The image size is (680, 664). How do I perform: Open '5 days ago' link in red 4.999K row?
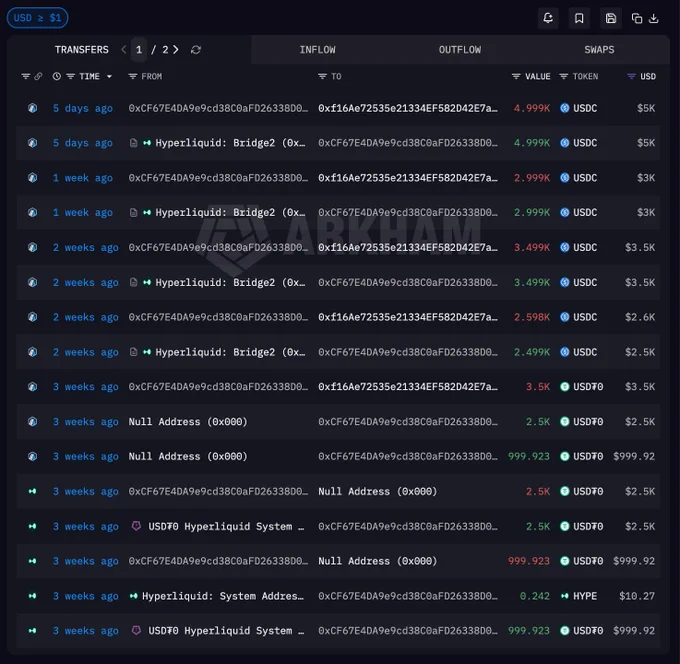coord(82,108)
